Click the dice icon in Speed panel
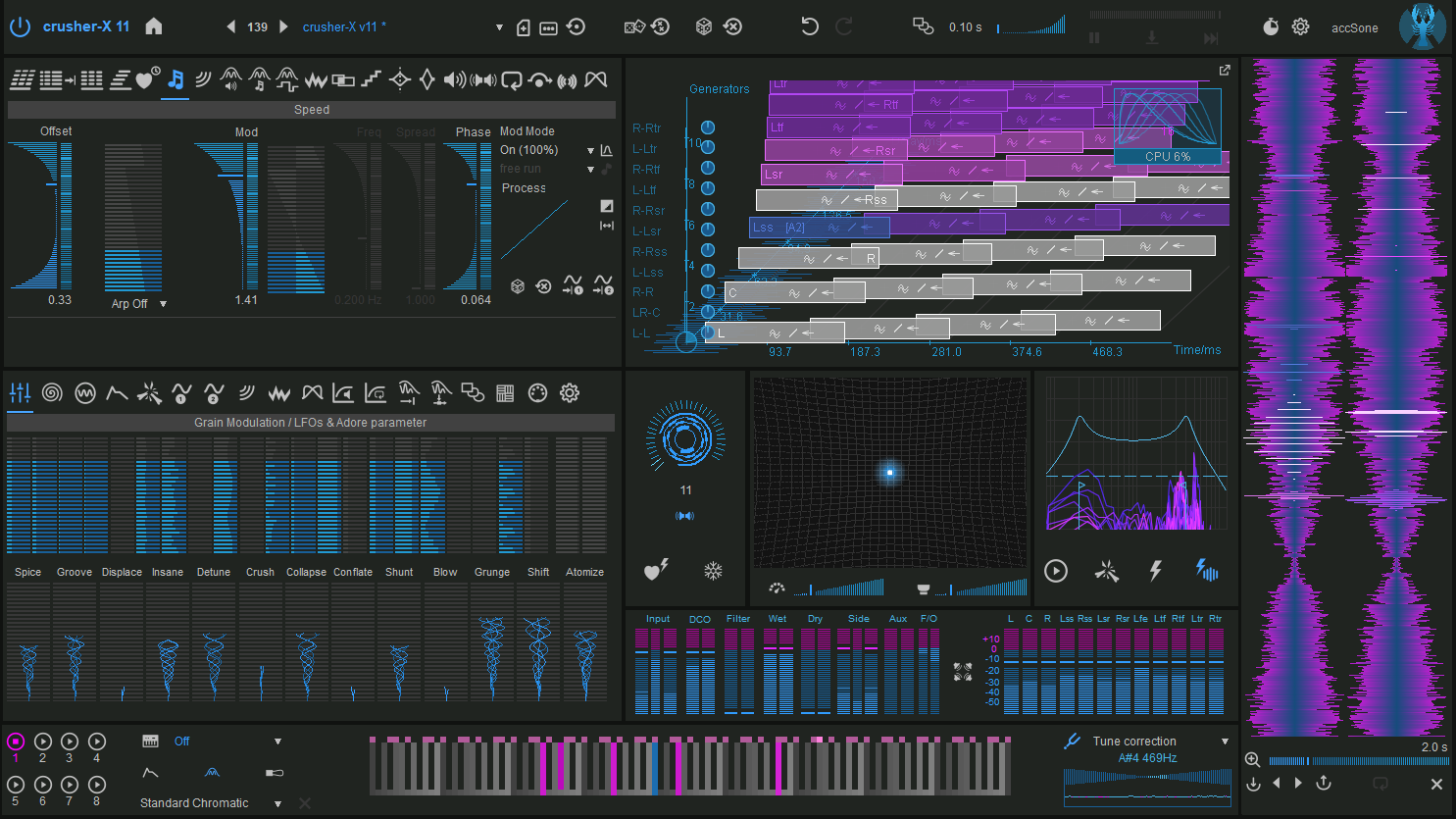 518,285
